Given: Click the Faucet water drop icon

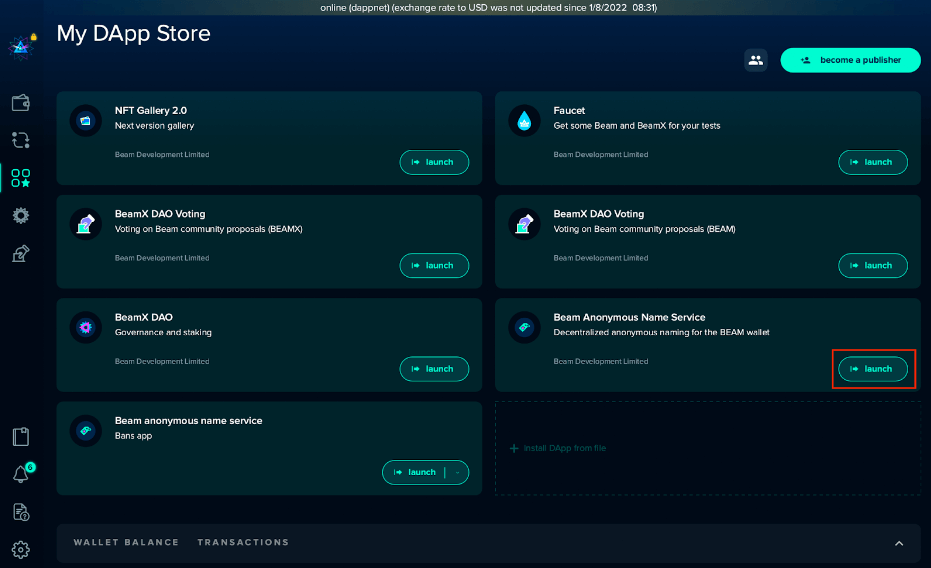Looking at the screenshot, I should click(x=524, y=121).
